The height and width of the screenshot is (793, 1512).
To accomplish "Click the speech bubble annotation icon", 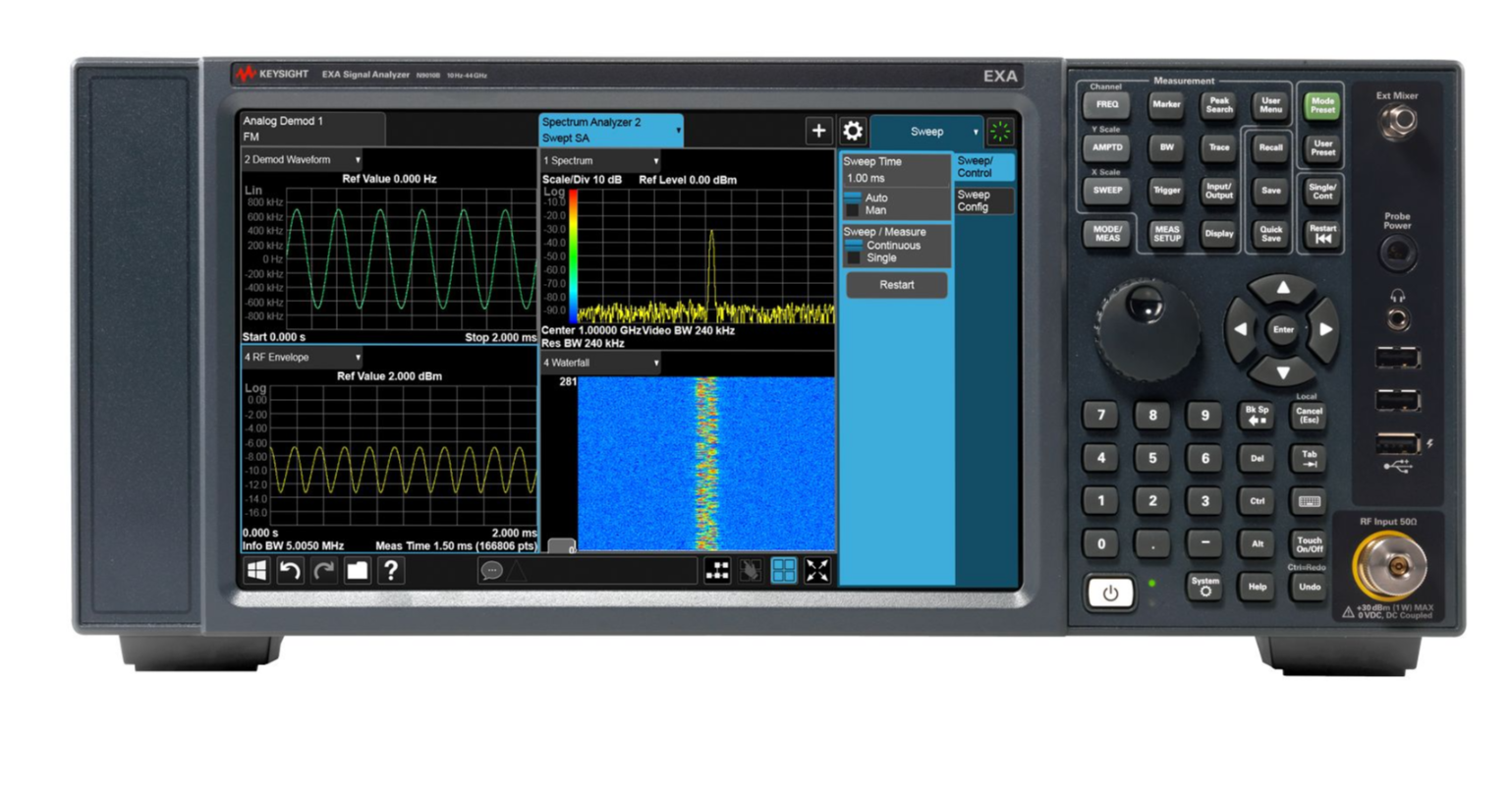I will 490,570.
